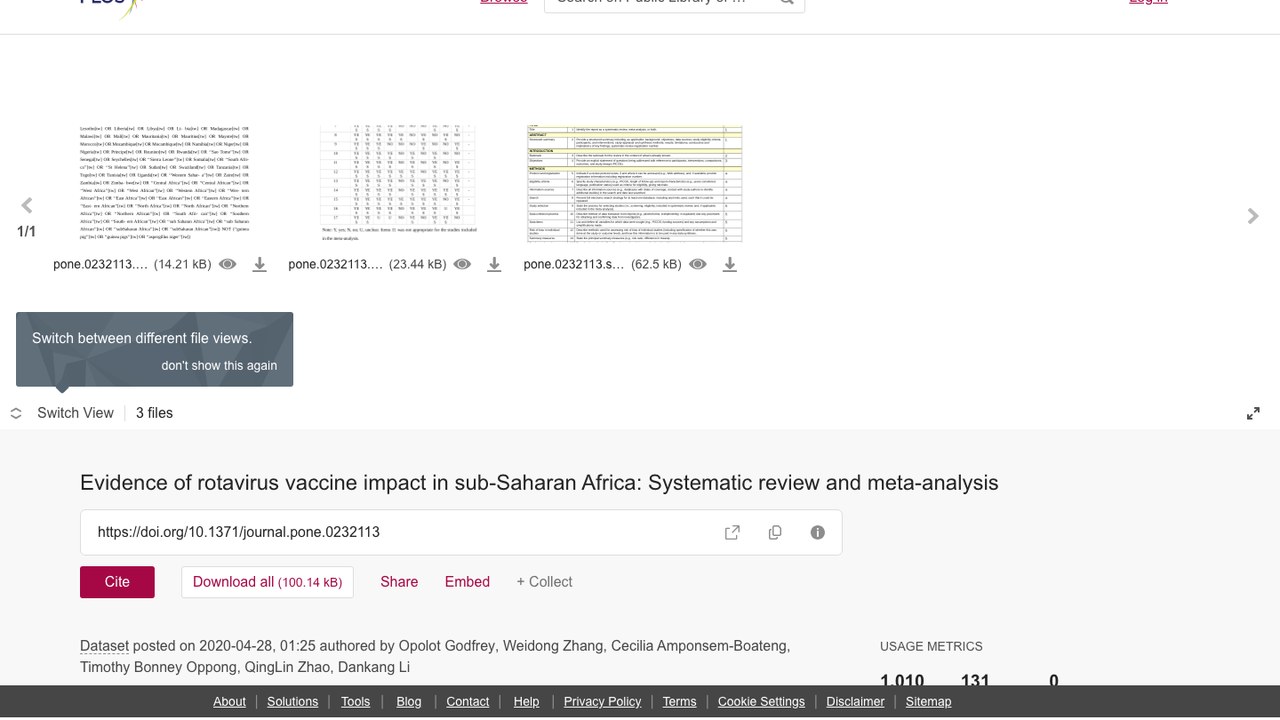The image size is (1280, 720).
Task: Show DOI info icon details
Action: point(818,532)
